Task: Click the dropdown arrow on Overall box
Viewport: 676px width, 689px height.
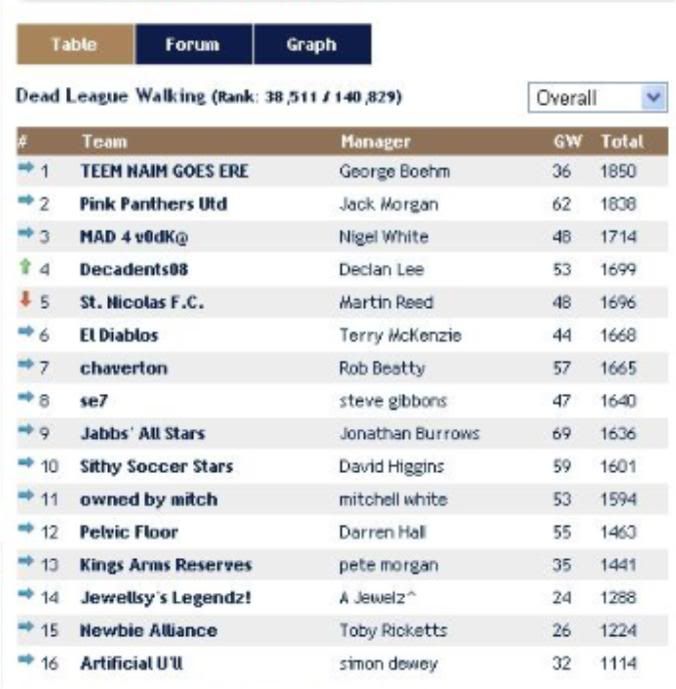Action: [654, 98]
